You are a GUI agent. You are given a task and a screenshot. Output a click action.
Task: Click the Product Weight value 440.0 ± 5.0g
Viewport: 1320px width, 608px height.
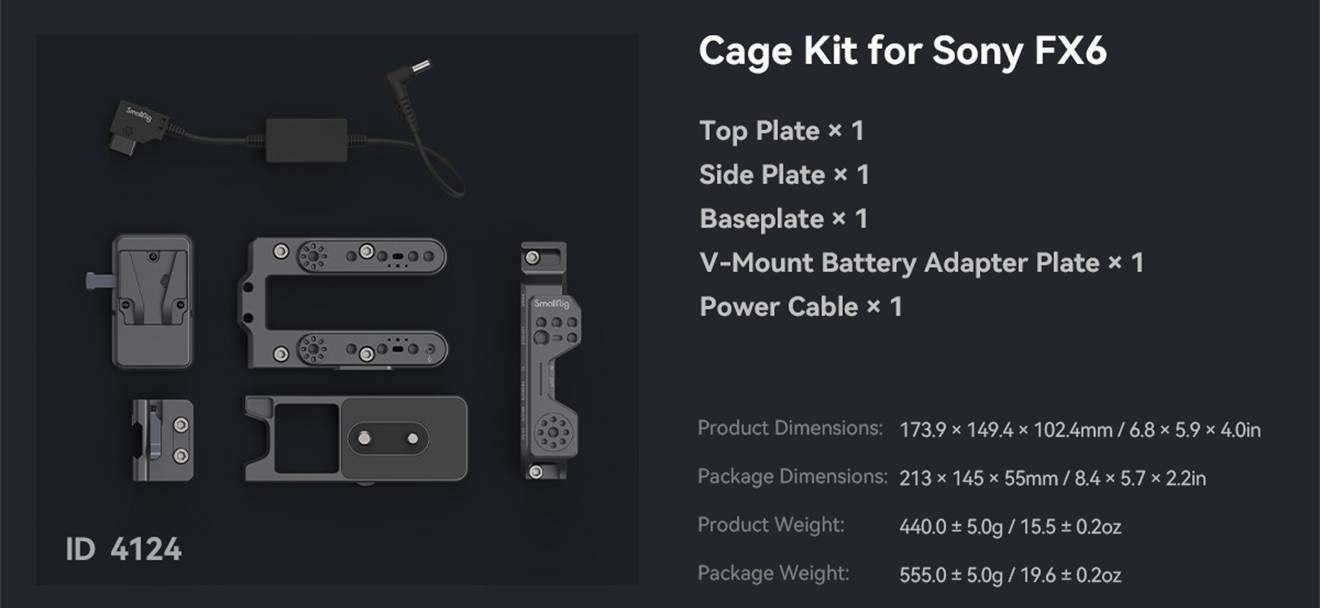click(x=954, y=526)
